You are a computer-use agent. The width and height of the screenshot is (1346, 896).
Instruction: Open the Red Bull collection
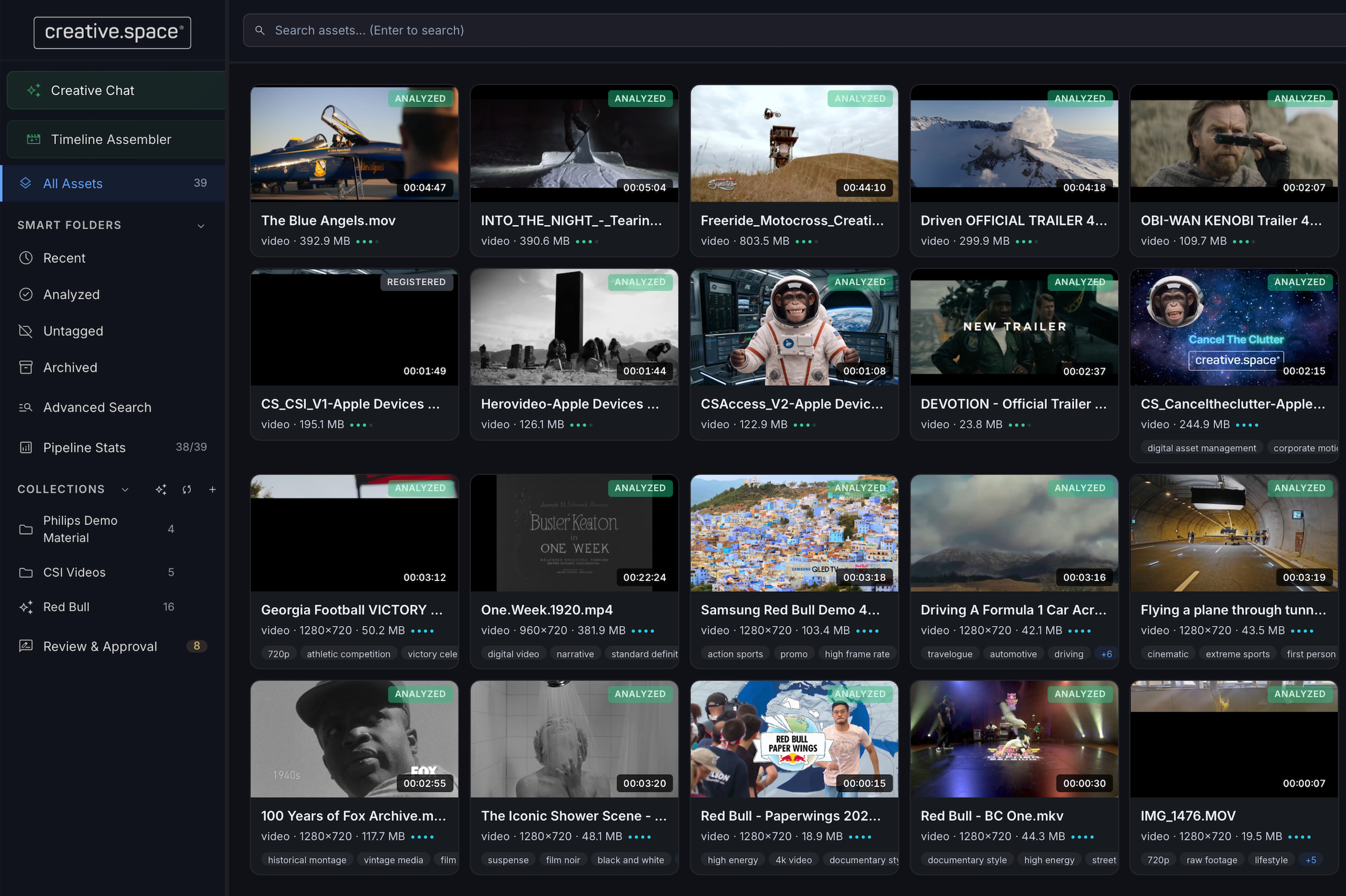[66, 607]
